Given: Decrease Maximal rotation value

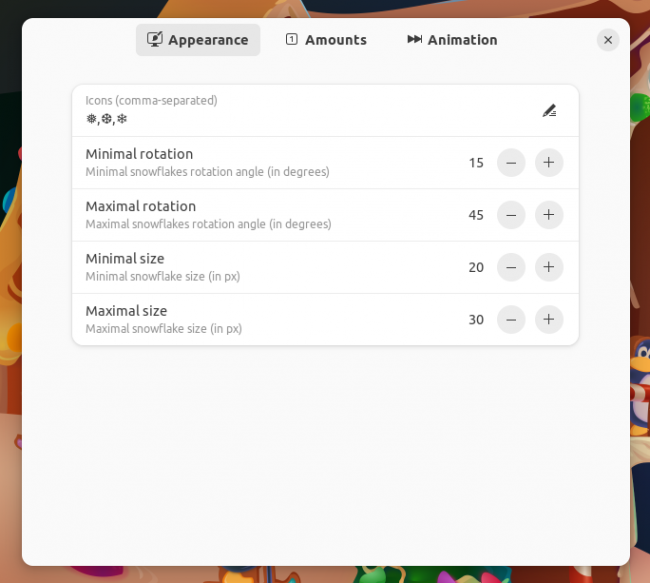Looking at the screenshot, I should pos(511,215).
